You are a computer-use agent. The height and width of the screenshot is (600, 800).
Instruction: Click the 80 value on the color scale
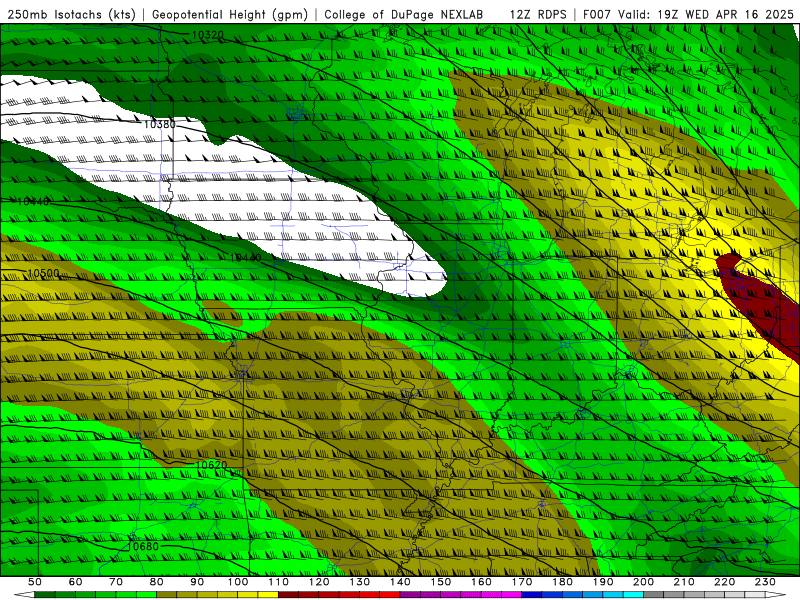click(x=157, y=582)
